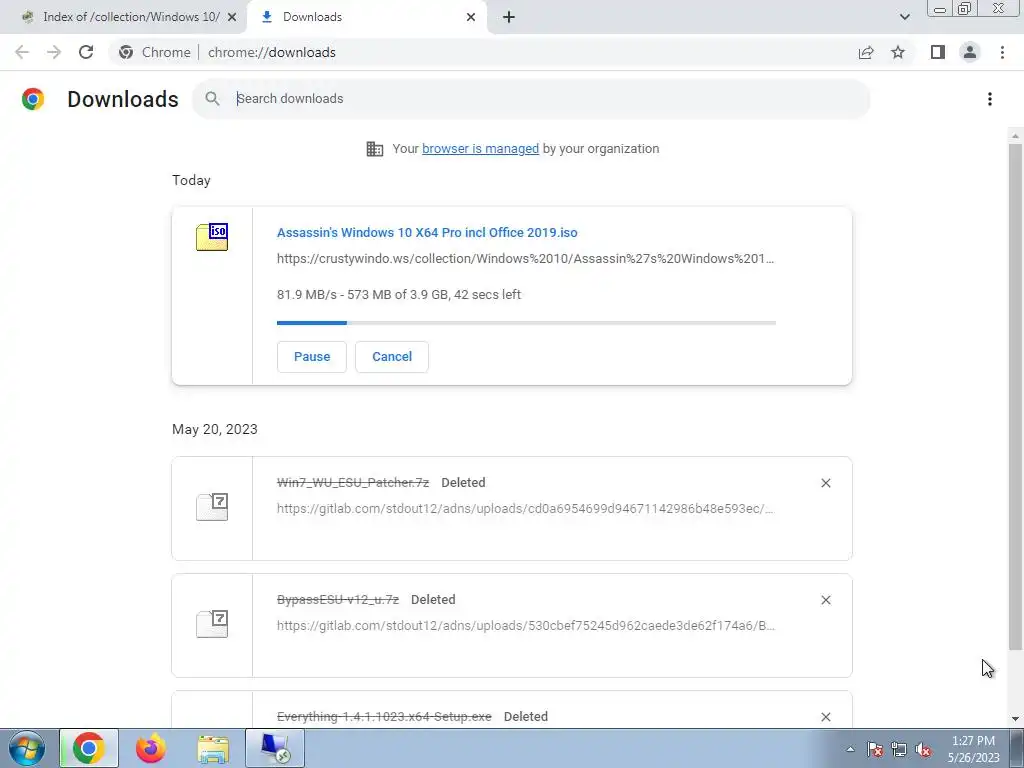Click the download progress bar
This screenshot has width=1024, height=768.
(526, 323)
